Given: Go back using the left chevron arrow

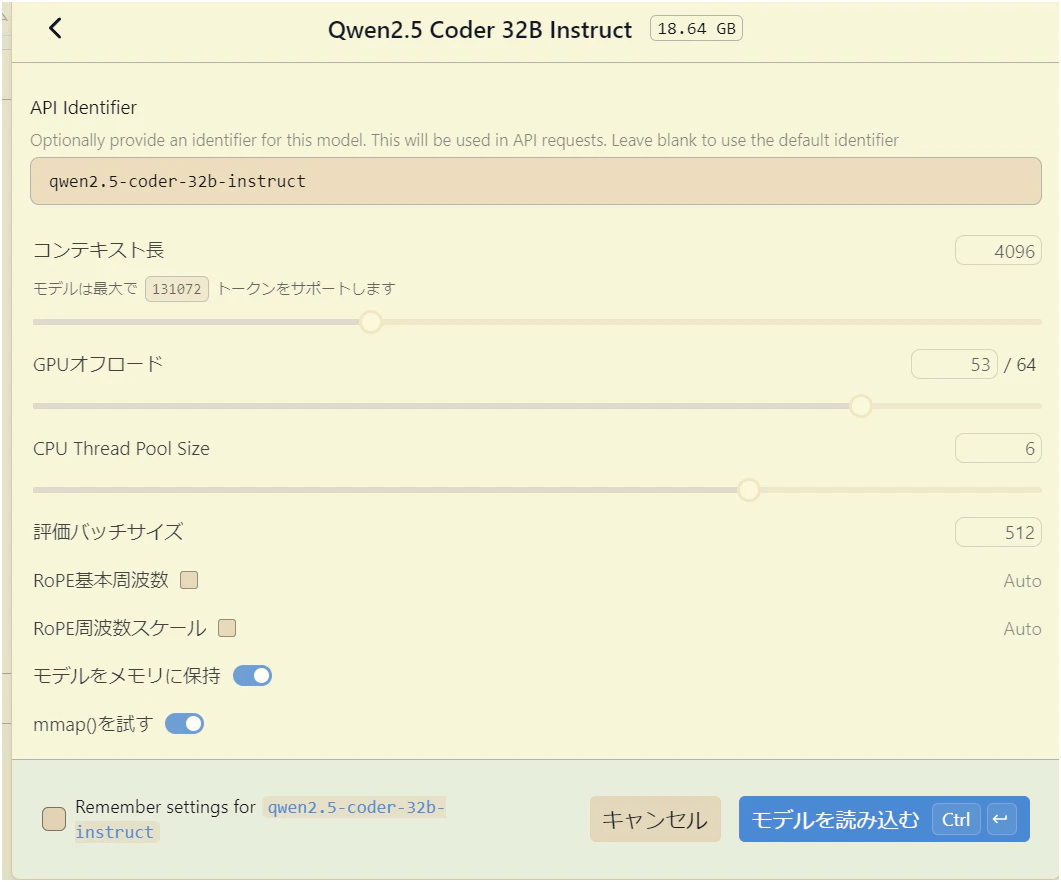Looking at the screenshot, I should pyautogui.click(x=55, y=28).
